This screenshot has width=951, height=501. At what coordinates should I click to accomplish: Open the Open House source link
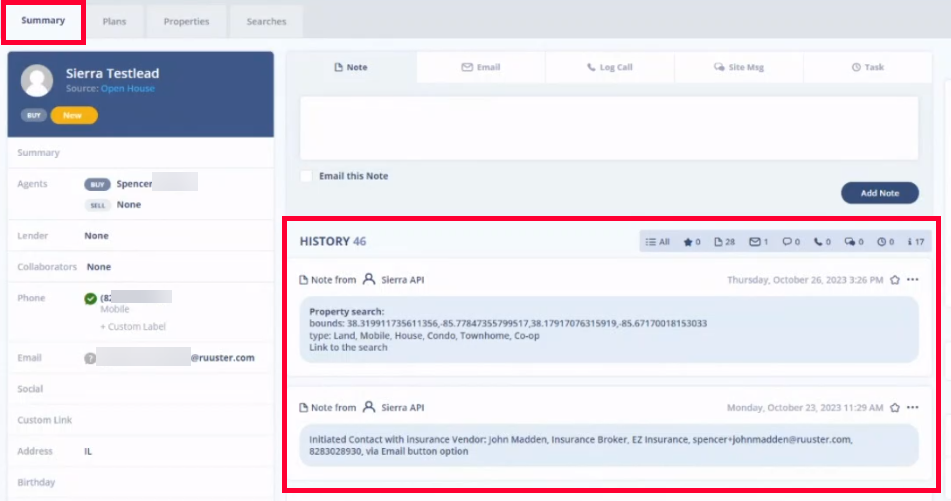click(x=127, y=89)
